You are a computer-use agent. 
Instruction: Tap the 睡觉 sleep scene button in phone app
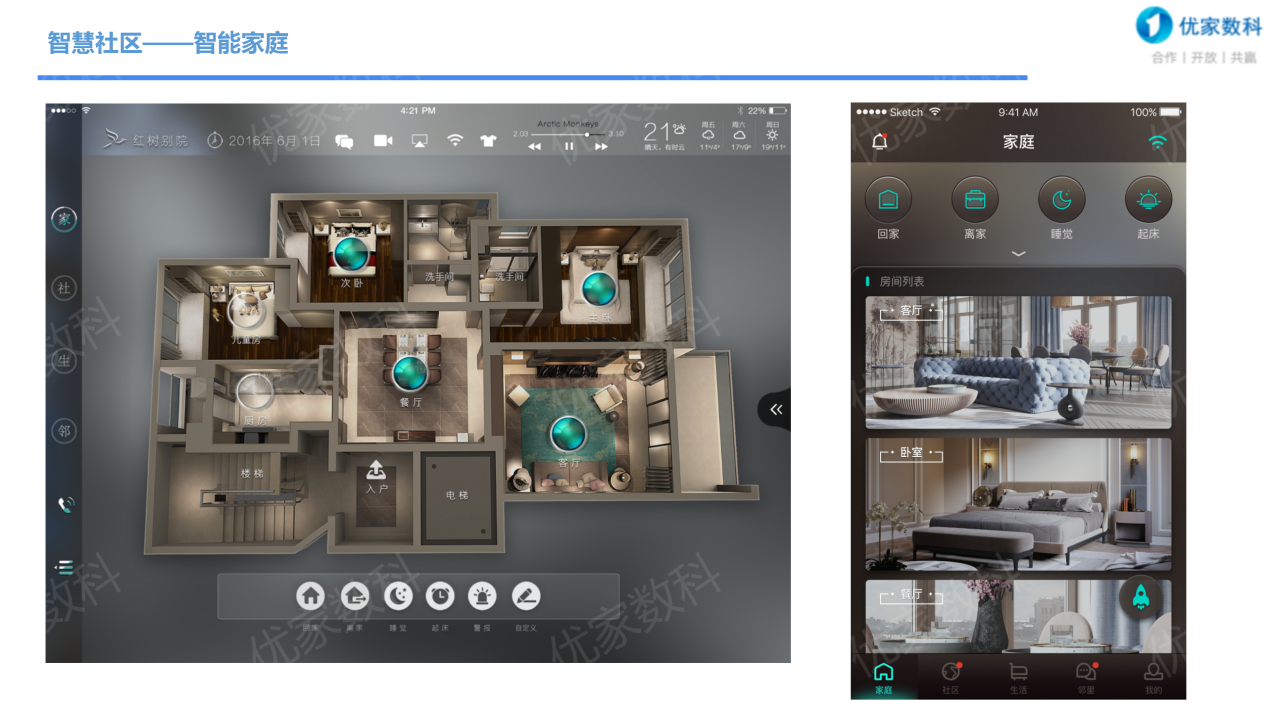pos(1061,200)
